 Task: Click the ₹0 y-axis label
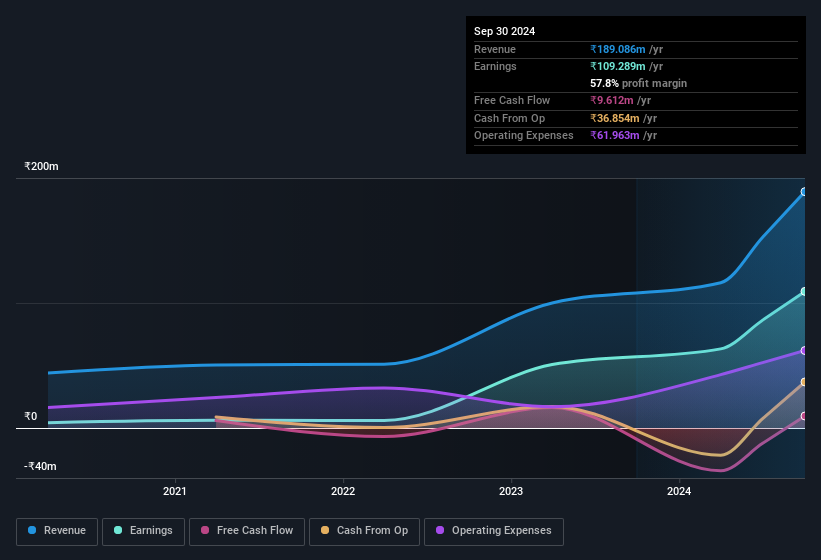click(x=31, y=417)
